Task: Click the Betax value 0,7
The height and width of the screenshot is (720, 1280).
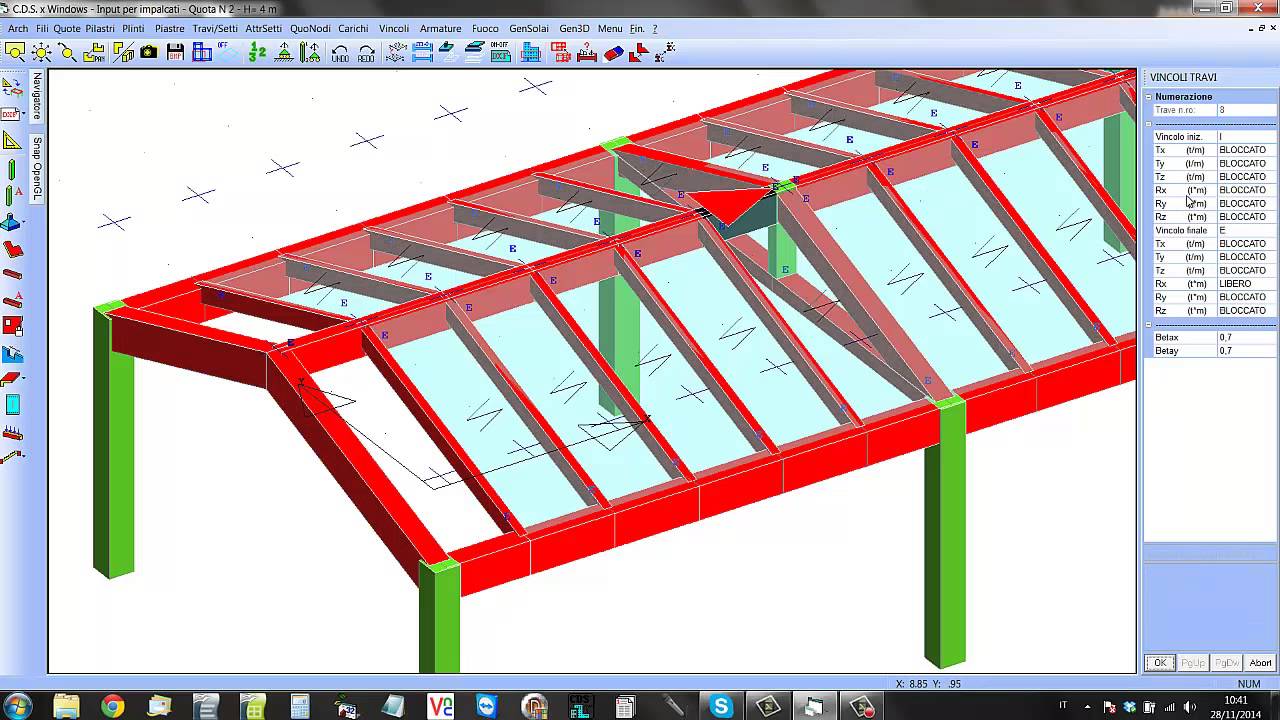Action: click(x=1246, y=338)
